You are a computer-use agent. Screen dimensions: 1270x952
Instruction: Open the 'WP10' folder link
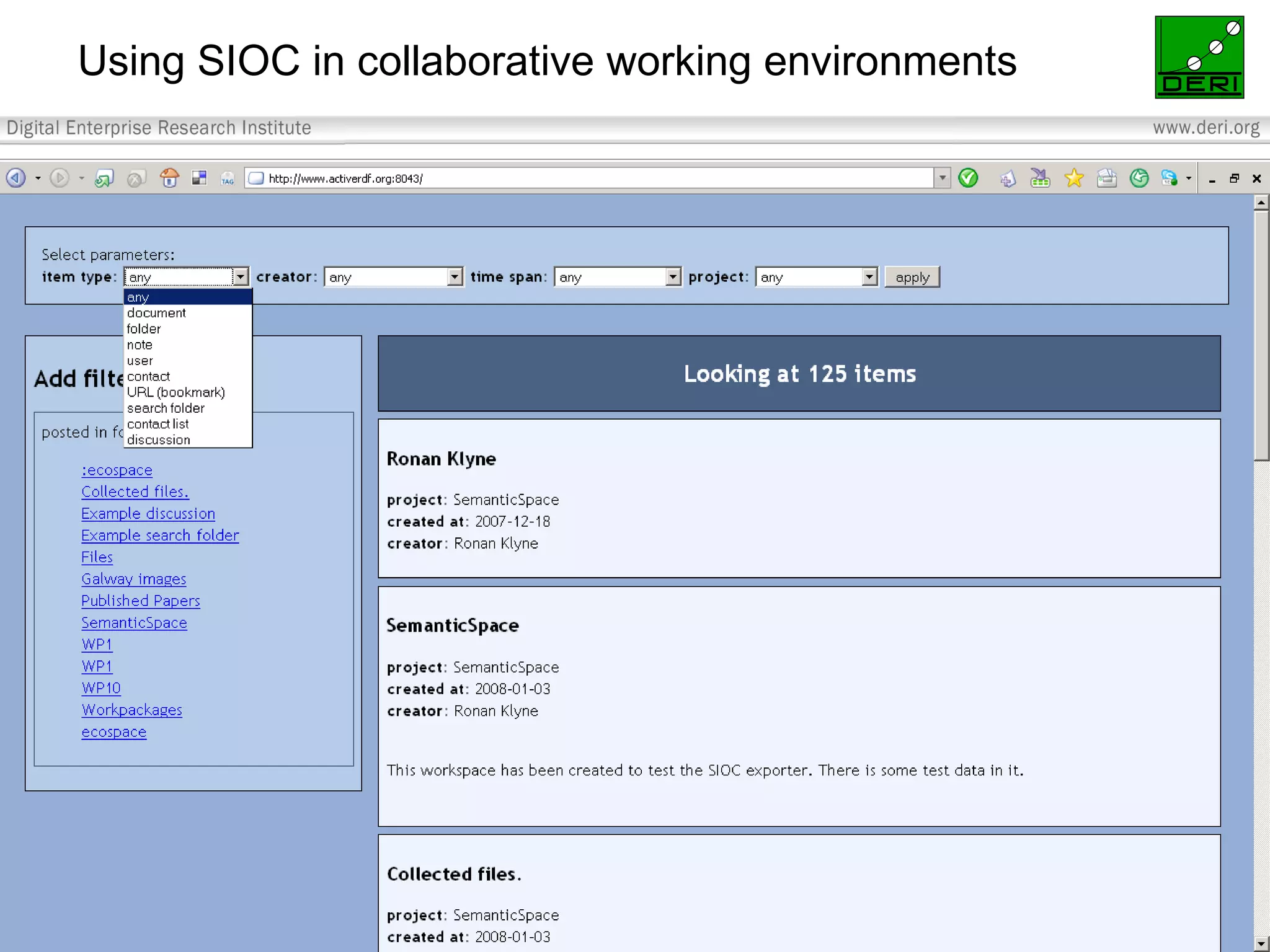coord(101,688)
